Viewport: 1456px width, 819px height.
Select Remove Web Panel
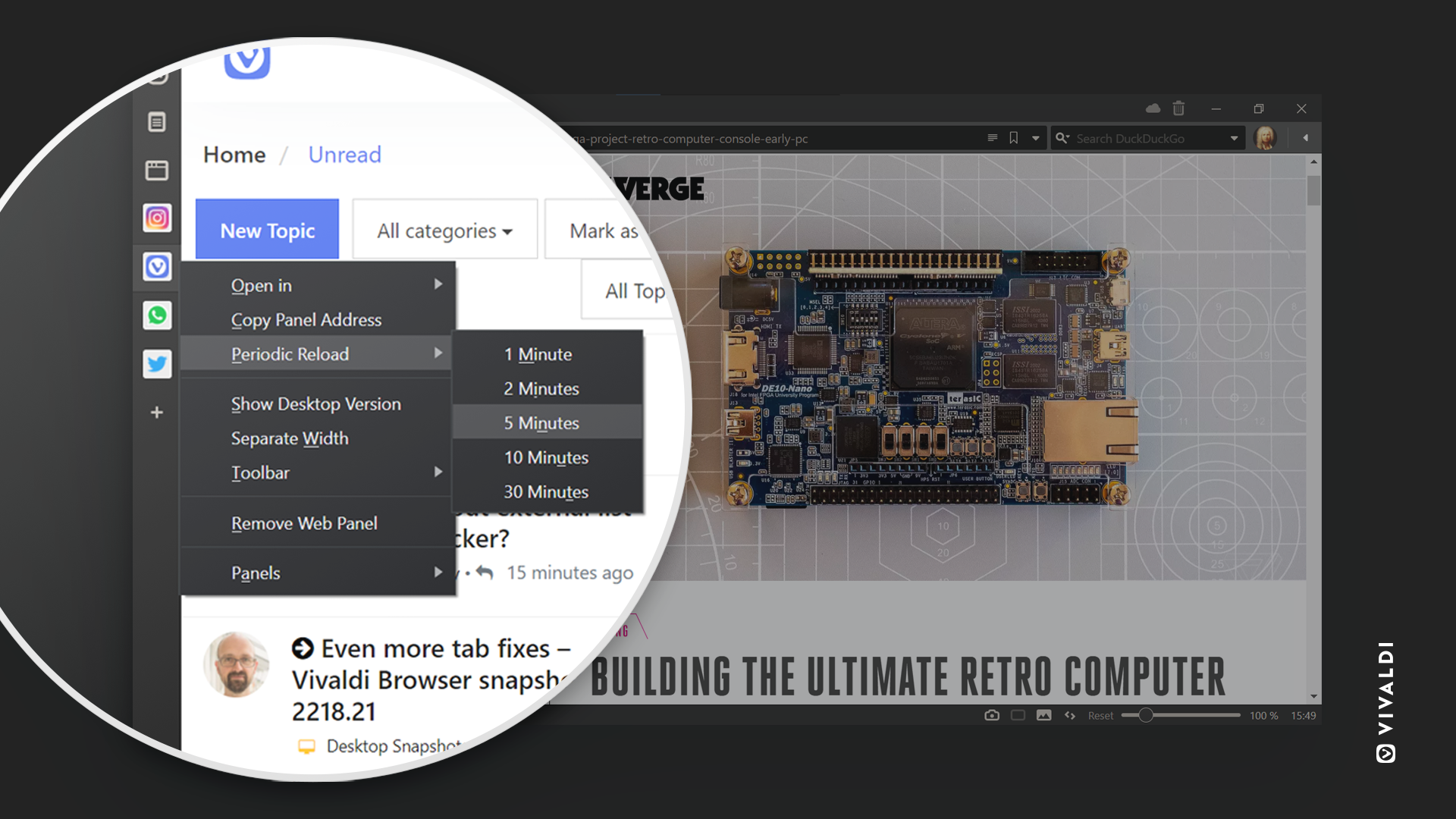pos(318,522)
